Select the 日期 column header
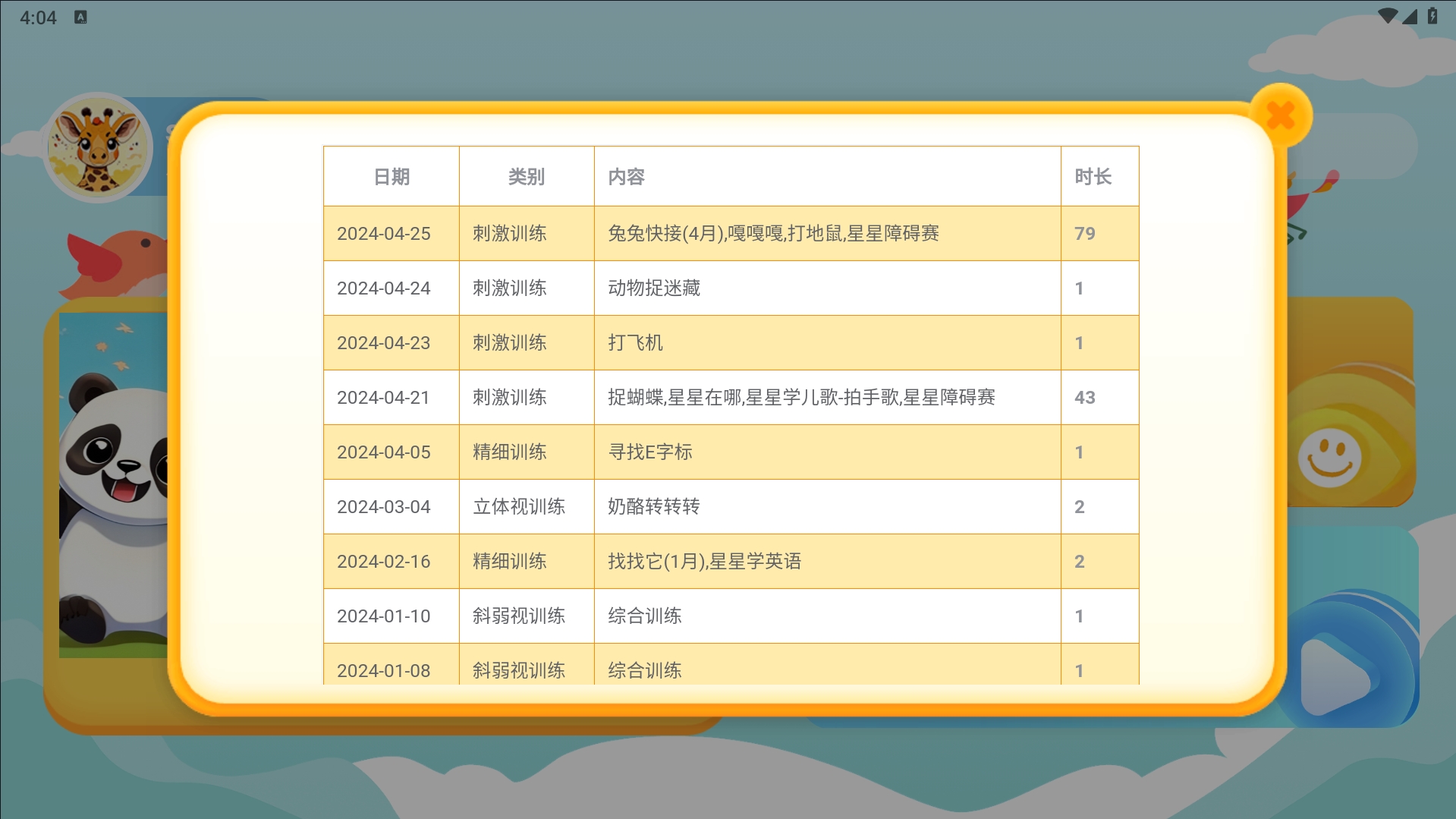 (392, 177)
